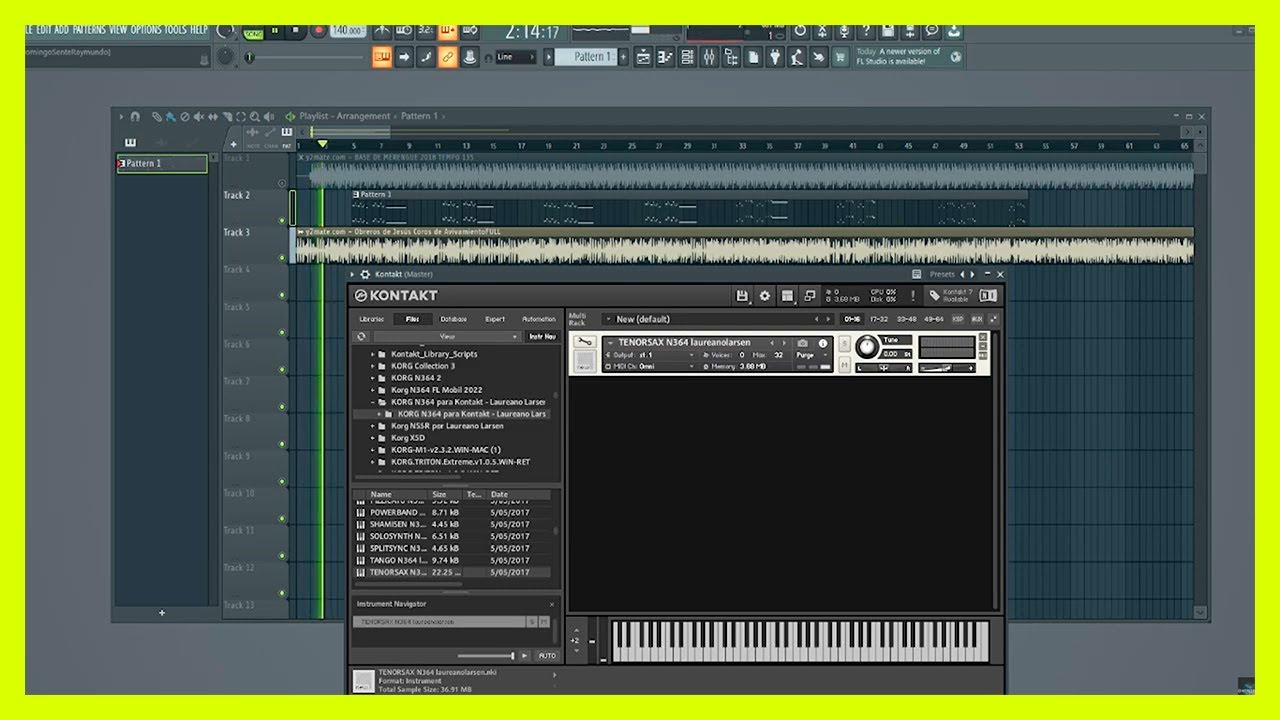Toggle the link/chain snap icon

[447, 57]
